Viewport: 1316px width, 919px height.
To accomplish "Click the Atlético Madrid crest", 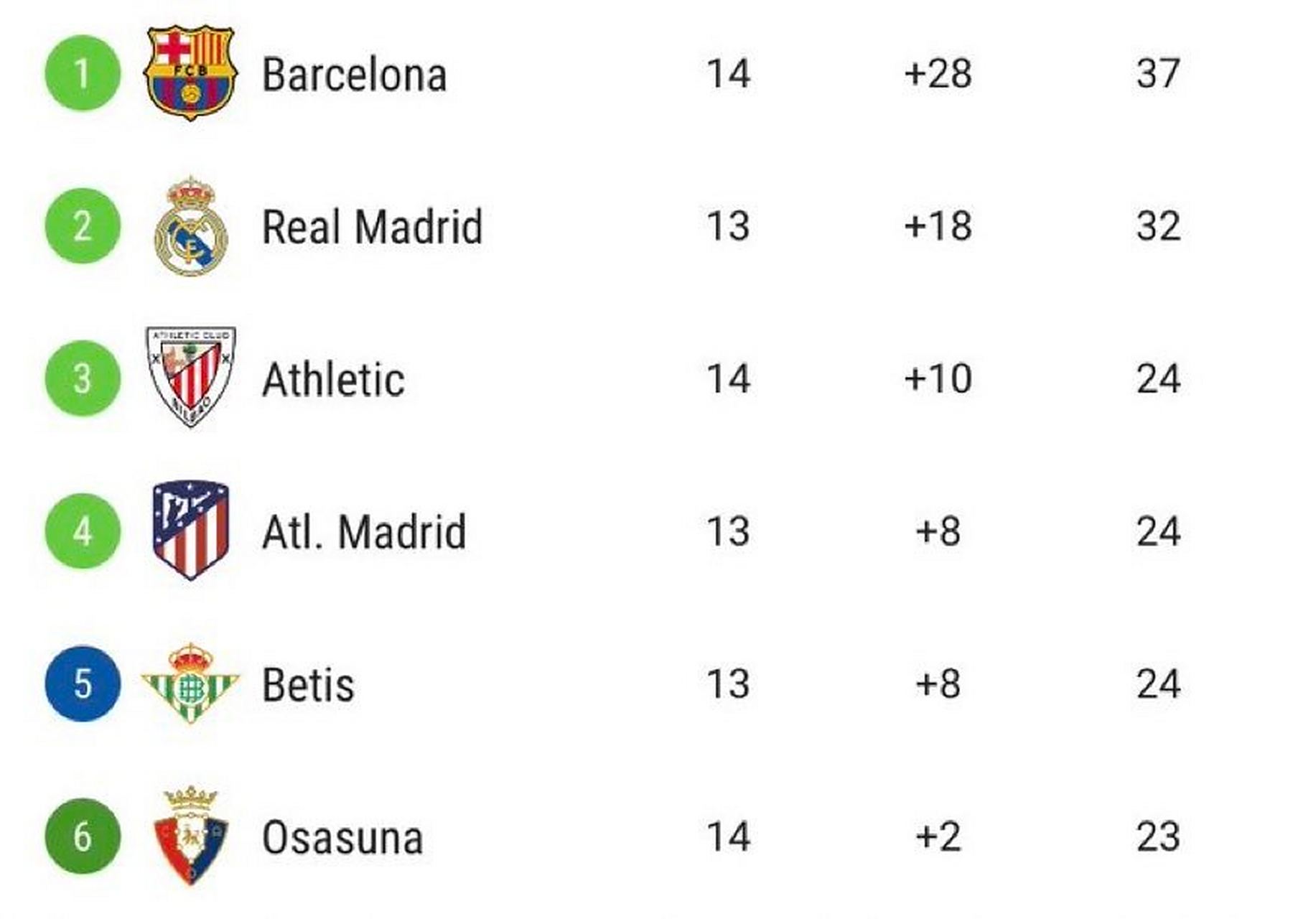I will click(191, 530).
